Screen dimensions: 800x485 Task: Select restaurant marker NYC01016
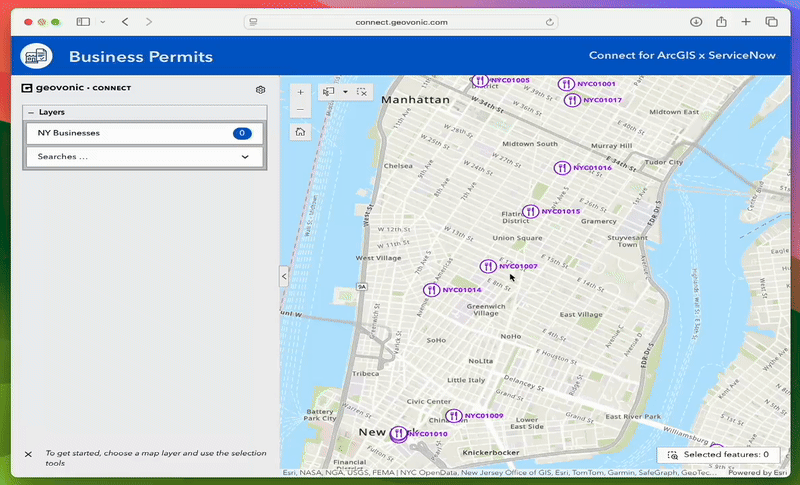pyautogui.click(x=562, y=168)
